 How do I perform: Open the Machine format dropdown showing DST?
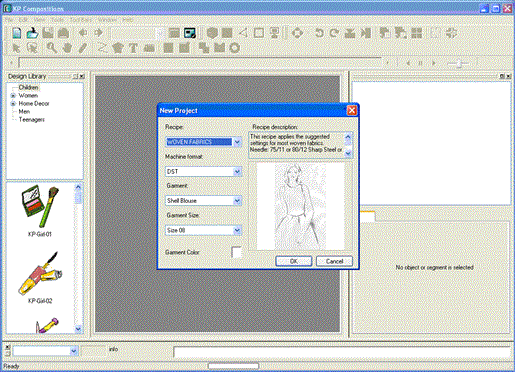click(237, 172)
